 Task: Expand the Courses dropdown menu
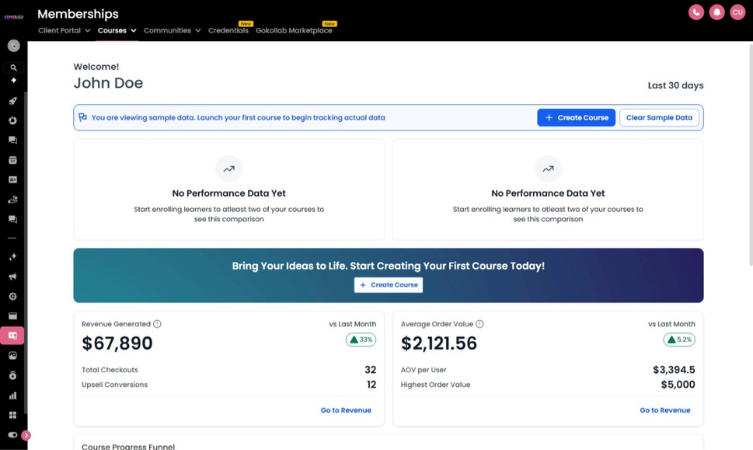pos(118,31)
